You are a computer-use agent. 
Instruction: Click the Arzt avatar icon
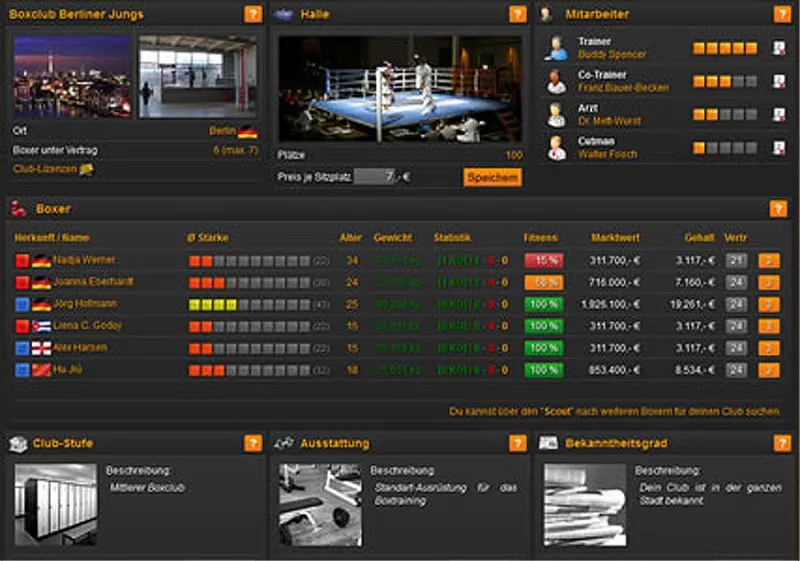point(556,115)
